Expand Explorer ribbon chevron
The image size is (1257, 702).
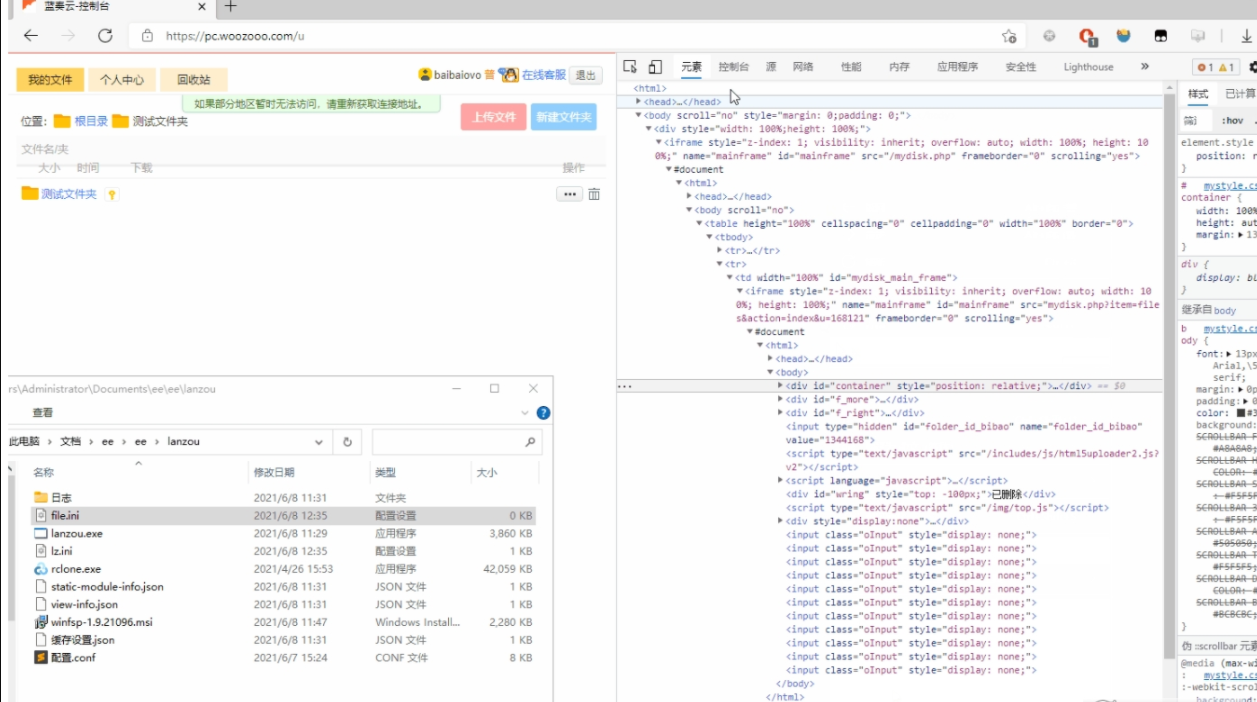(x=525, y=412)
